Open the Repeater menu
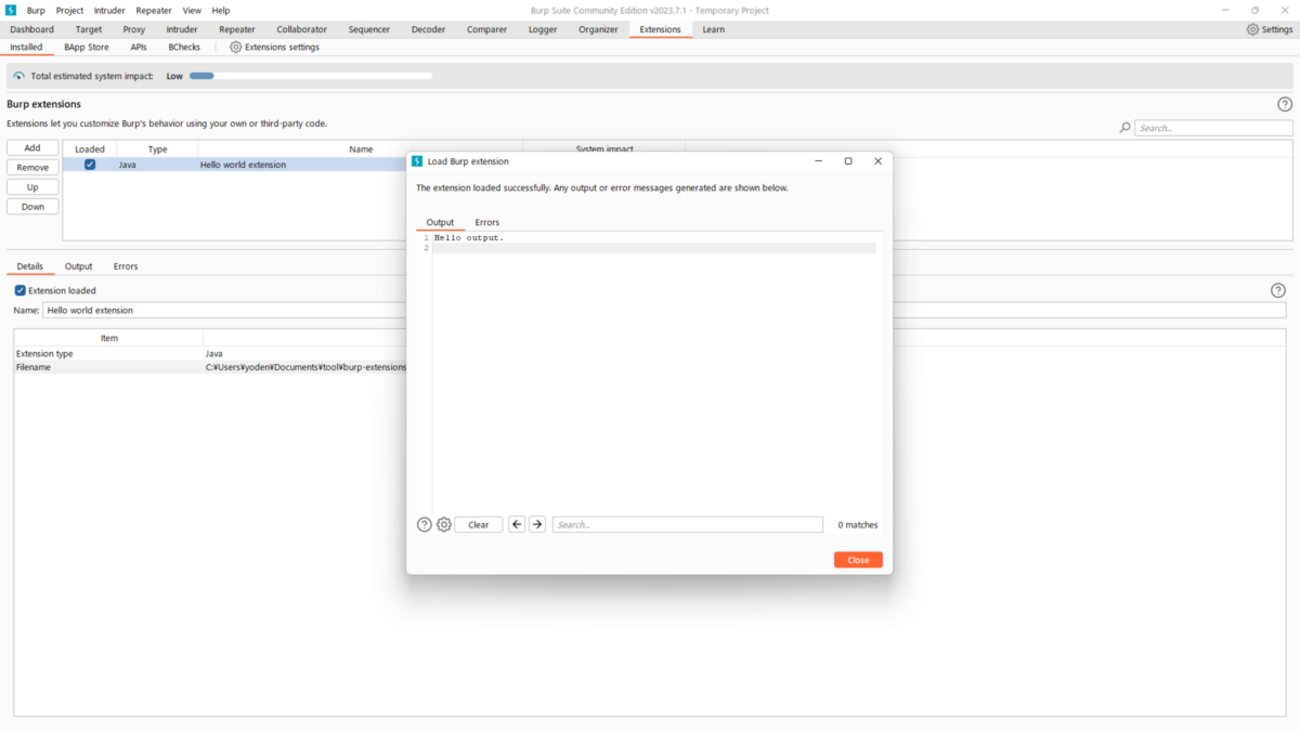The image size is (1300, 731). pos(153,10)
